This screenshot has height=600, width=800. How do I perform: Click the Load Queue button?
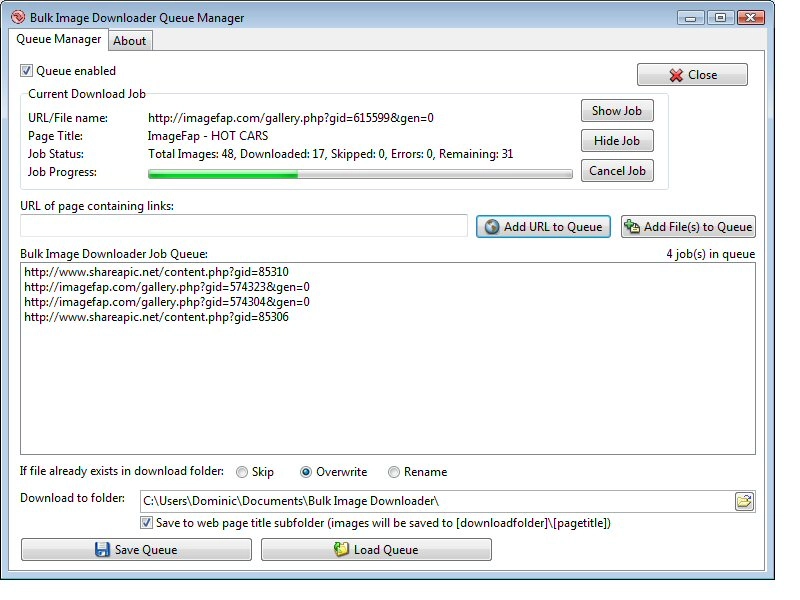(377, 549)
